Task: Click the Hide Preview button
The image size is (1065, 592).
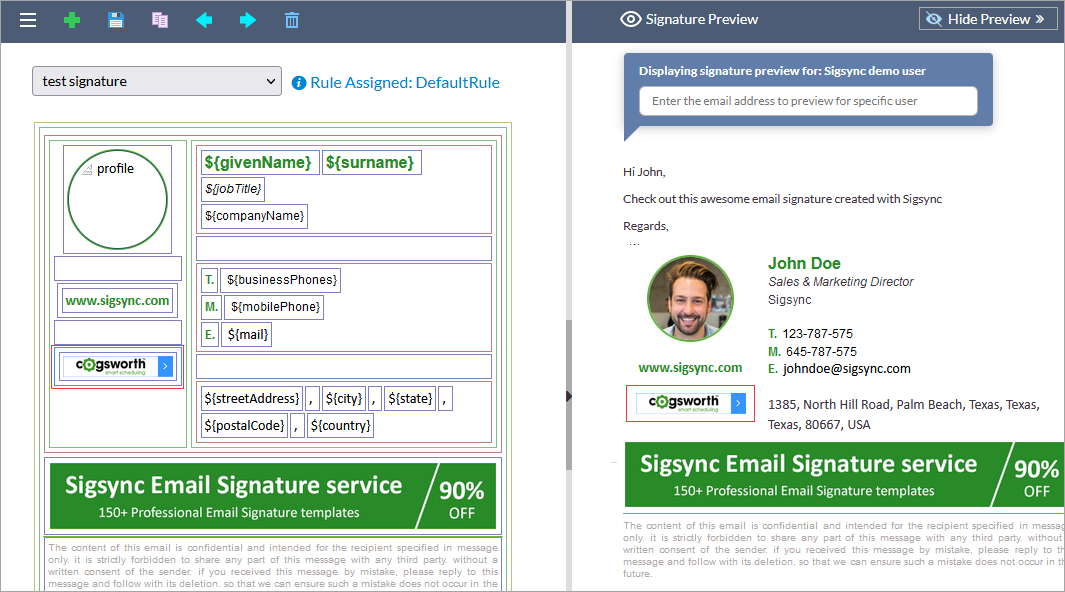Action: tap(988, 19)
